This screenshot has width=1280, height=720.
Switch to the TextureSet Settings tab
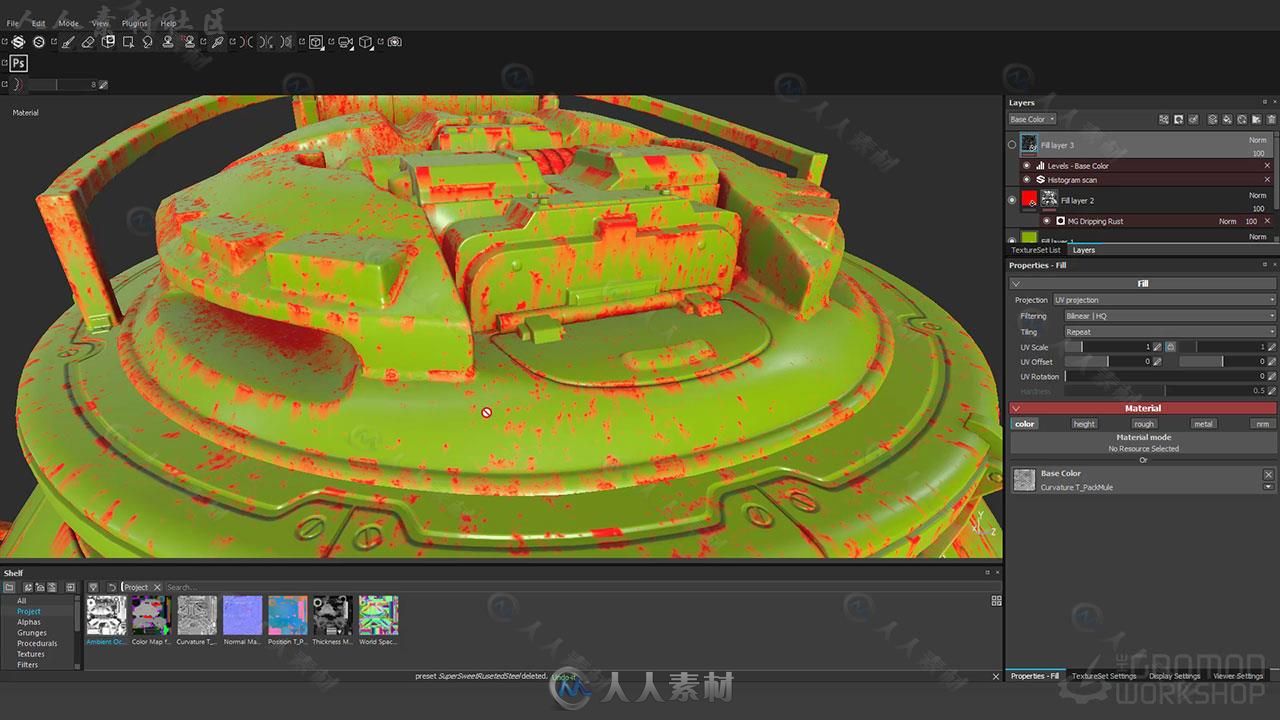(1104, 676)
